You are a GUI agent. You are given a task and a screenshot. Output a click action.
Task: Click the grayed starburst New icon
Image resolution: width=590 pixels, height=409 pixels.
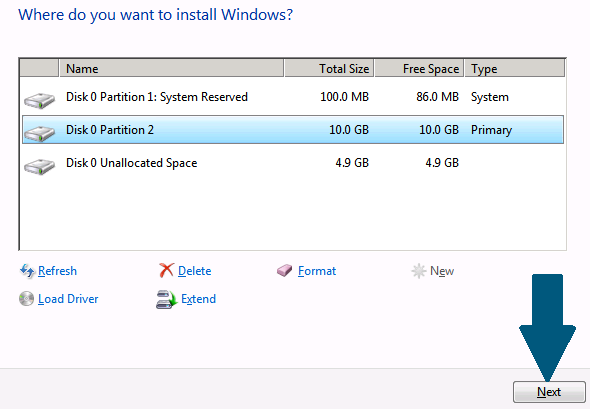(418, 271)
